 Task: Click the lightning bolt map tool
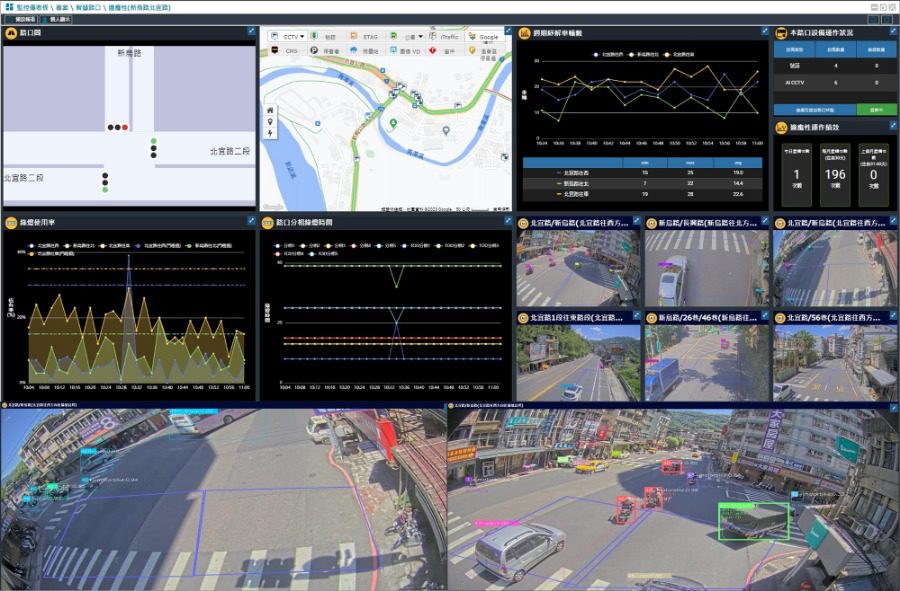tap(270, 133)
